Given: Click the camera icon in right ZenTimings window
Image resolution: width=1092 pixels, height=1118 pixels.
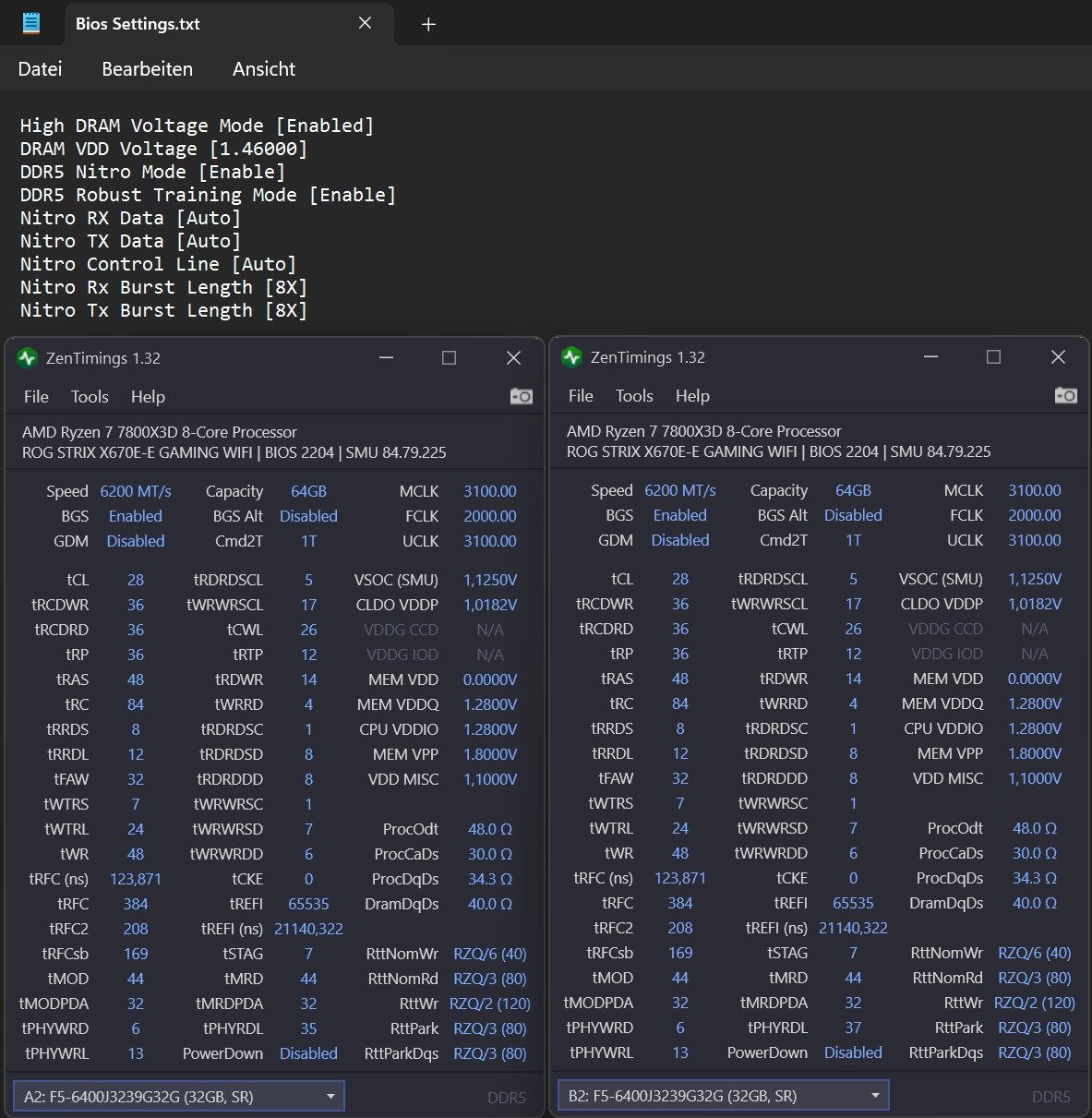Looking at the screenshot, I should click(1066, 395).
